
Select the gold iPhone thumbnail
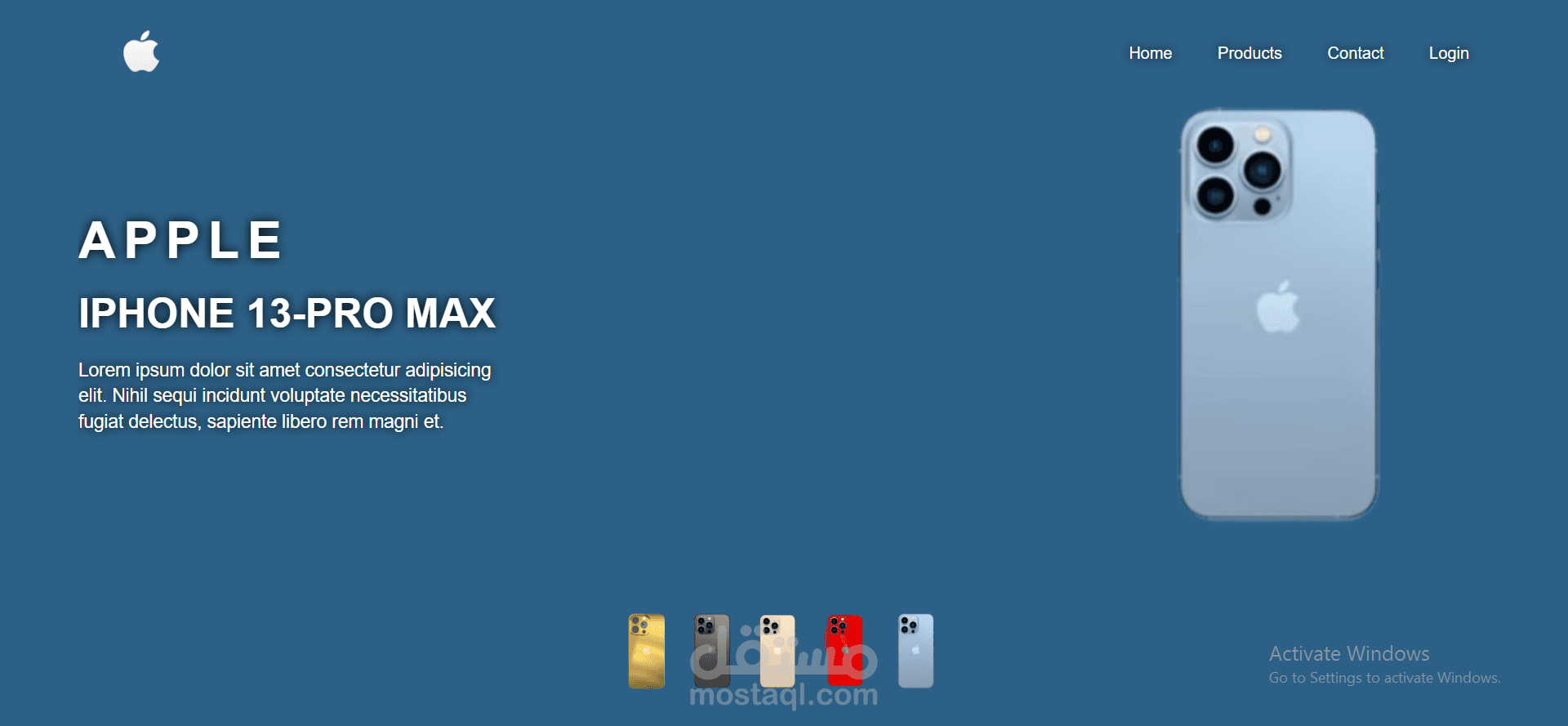[x=646, y=651]
